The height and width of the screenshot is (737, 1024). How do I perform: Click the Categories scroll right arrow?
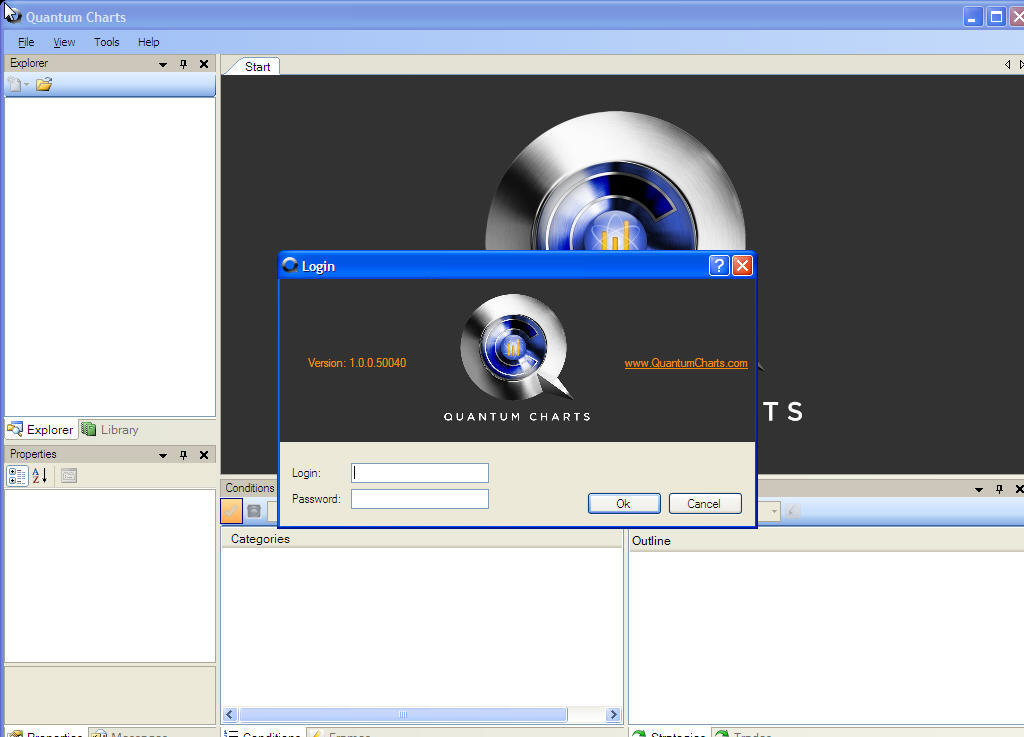[613, 714]
